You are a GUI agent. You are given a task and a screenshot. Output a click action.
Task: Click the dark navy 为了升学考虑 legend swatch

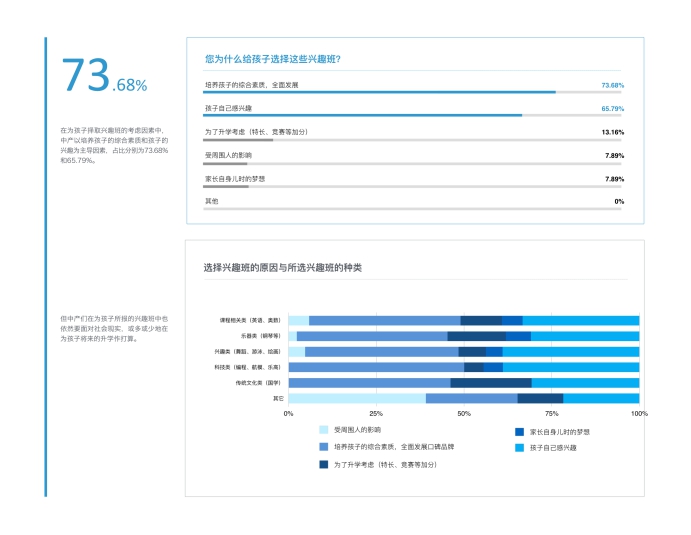click(323, 464)
